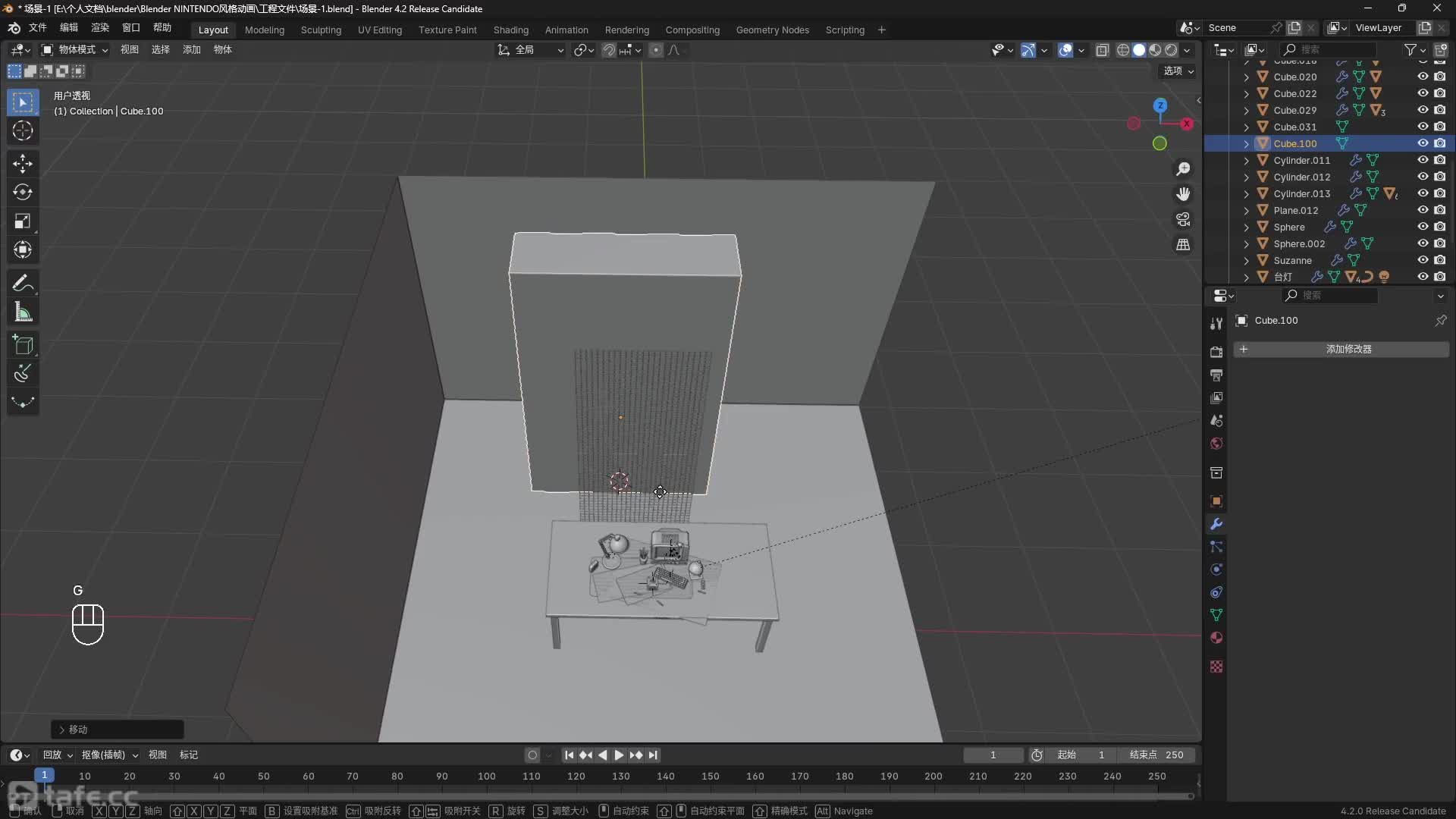The width and height of the screenshot is (1456, 819).
Task: Click the current frame number field
Action: click(993, 755)
